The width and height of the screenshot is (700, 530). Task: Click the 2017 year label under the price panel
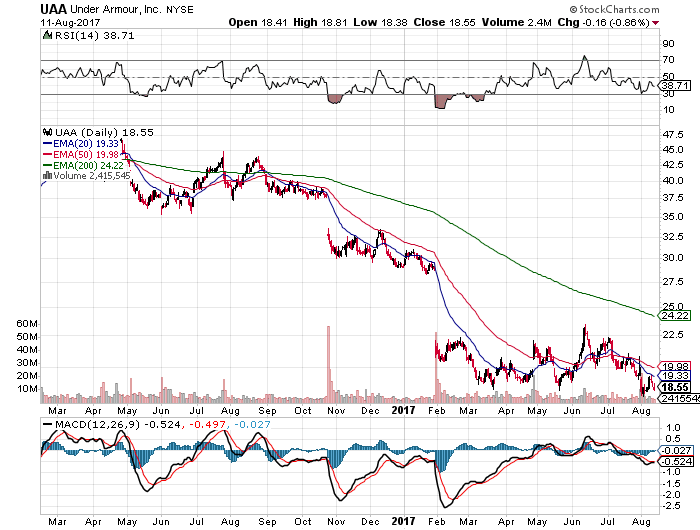pyautogui.click(x=403, y=410)
